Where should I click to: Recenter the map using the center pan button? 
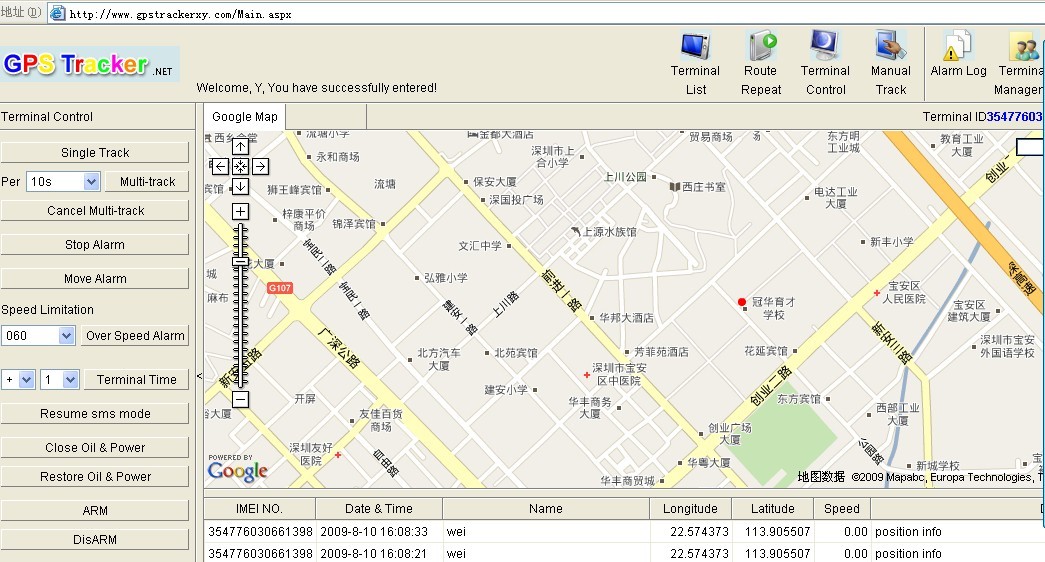[240, 166]
